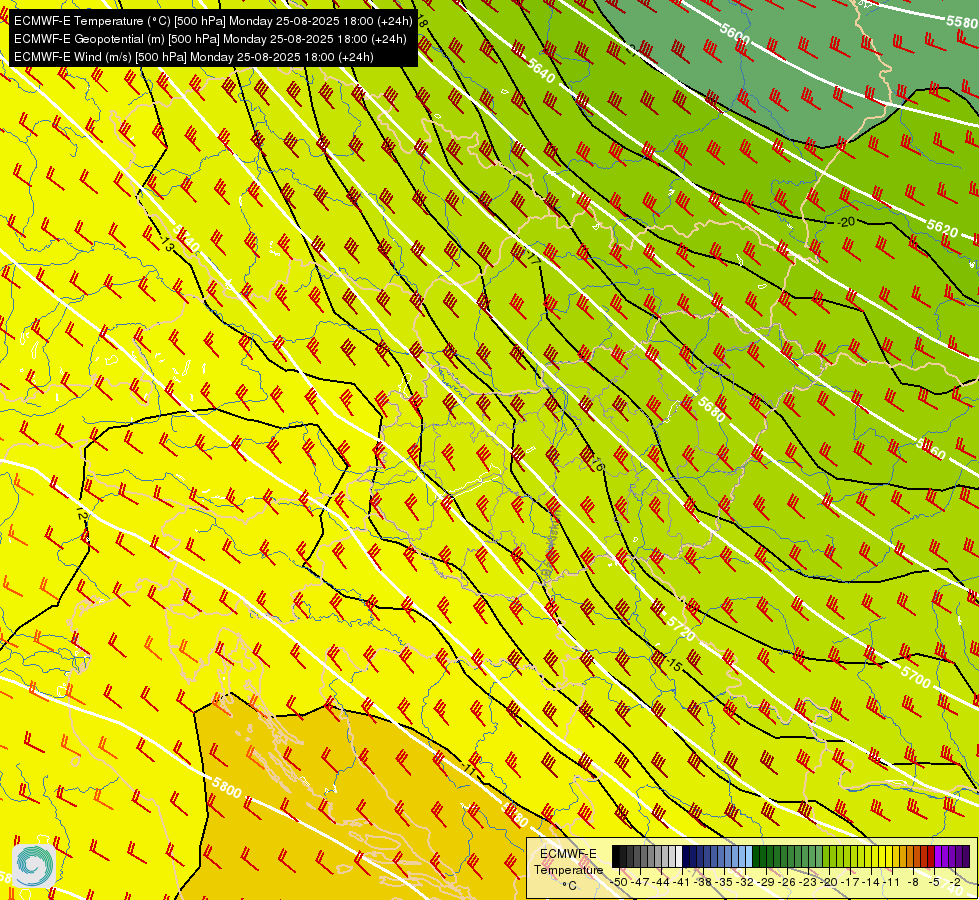Click the legend title ECMWF-E Temperature
Viewport: 979px width, 900px height.
tap(568, 861)
